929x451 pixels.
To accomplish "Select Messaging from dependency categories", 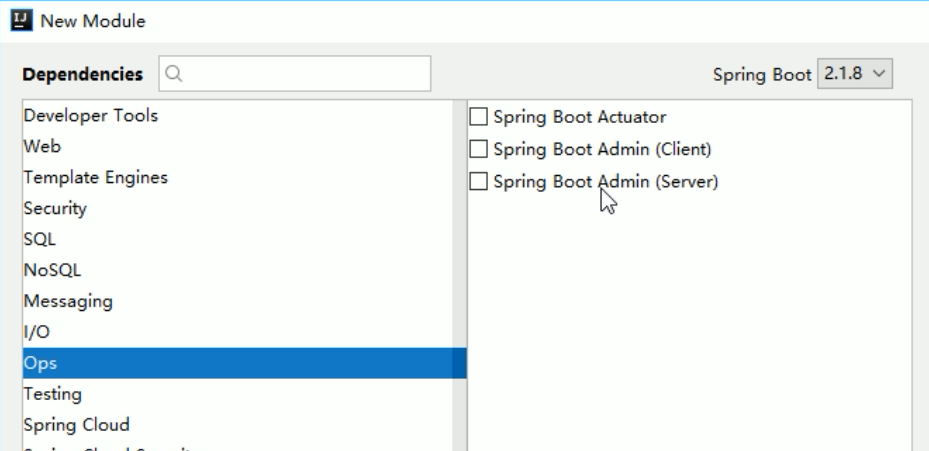I will pos(68,301).
